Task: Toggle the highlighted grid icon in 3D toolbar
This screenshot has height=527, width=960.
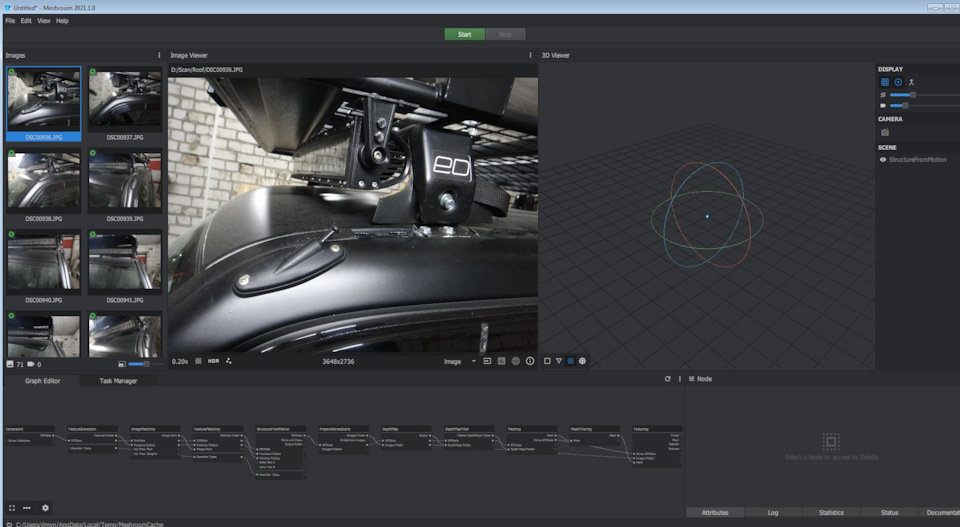Action: pos(571,361)
